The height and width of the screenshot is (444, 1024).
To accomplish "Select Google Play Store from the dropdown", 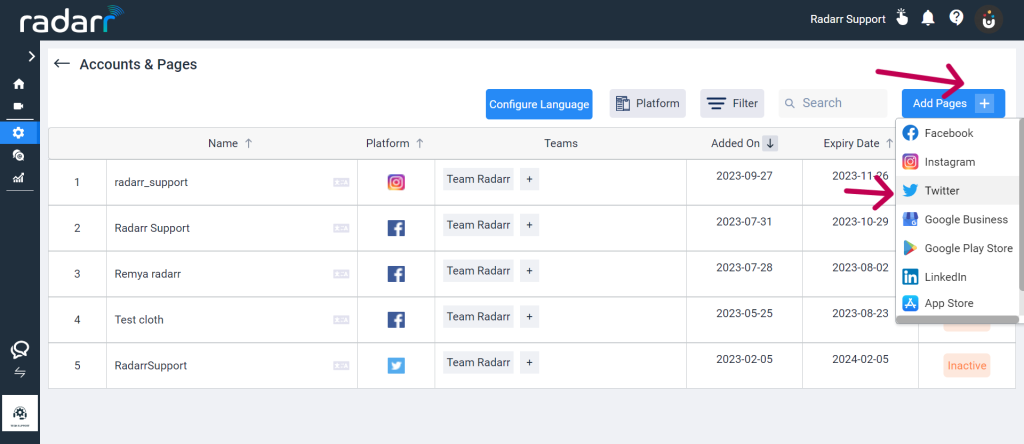I will coord(957,248).
